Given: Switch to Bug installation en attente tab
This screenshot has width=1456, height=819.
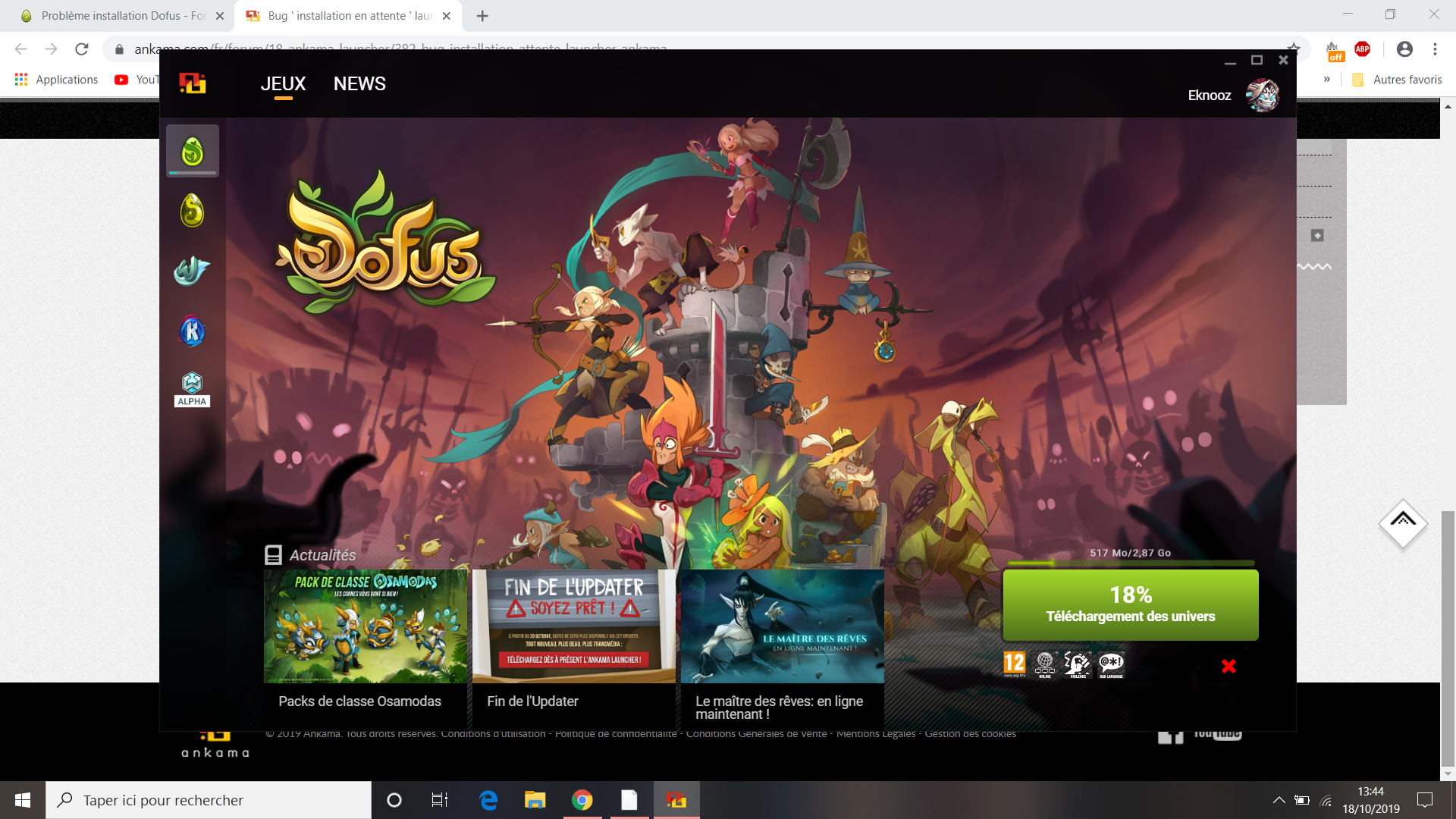Looking at the screenshot, I should tap(349, 16).
